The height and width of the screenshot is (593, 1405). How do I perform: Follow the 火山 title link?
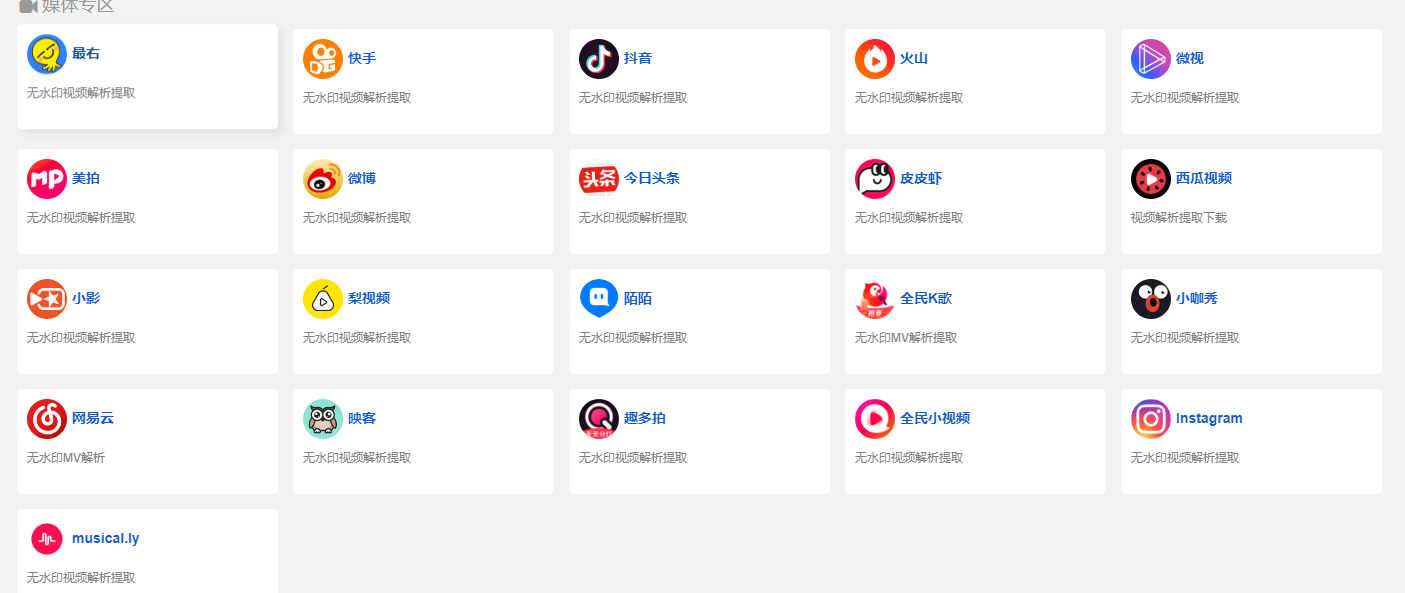(x=914, y=58)
